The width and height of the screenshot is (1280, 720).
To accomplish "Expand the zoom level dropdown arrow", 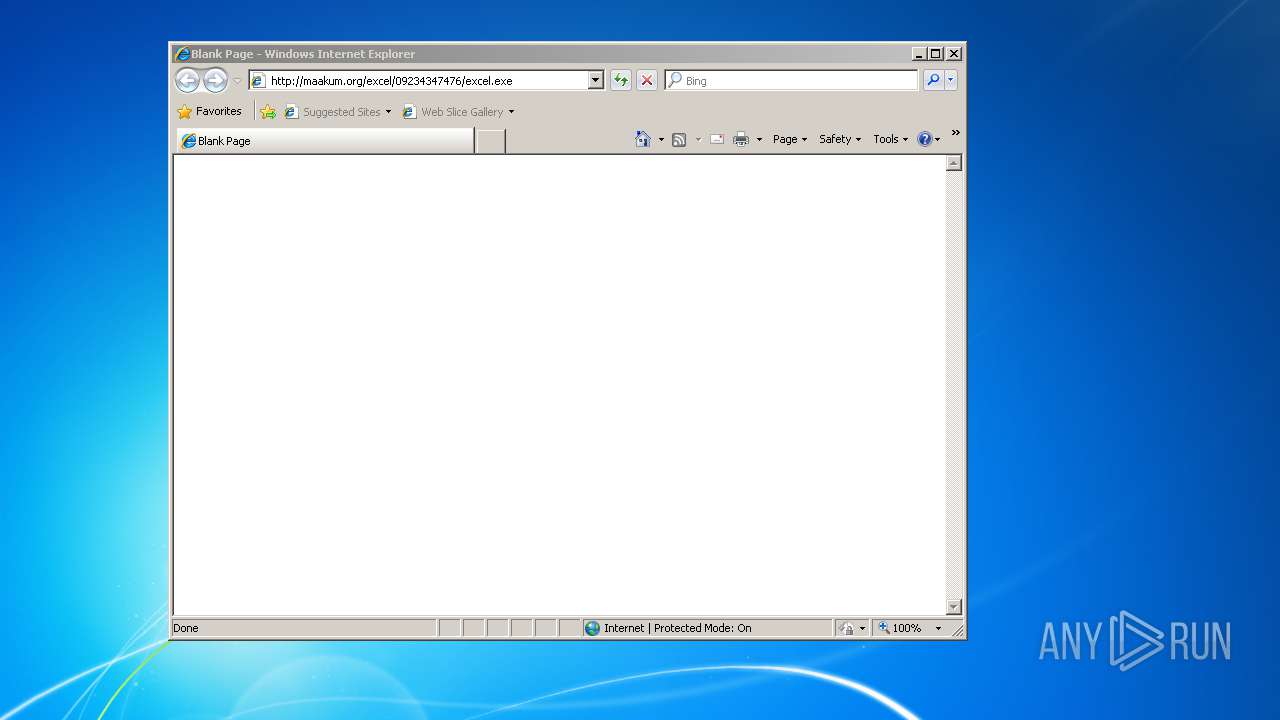I will click(938, 628).
